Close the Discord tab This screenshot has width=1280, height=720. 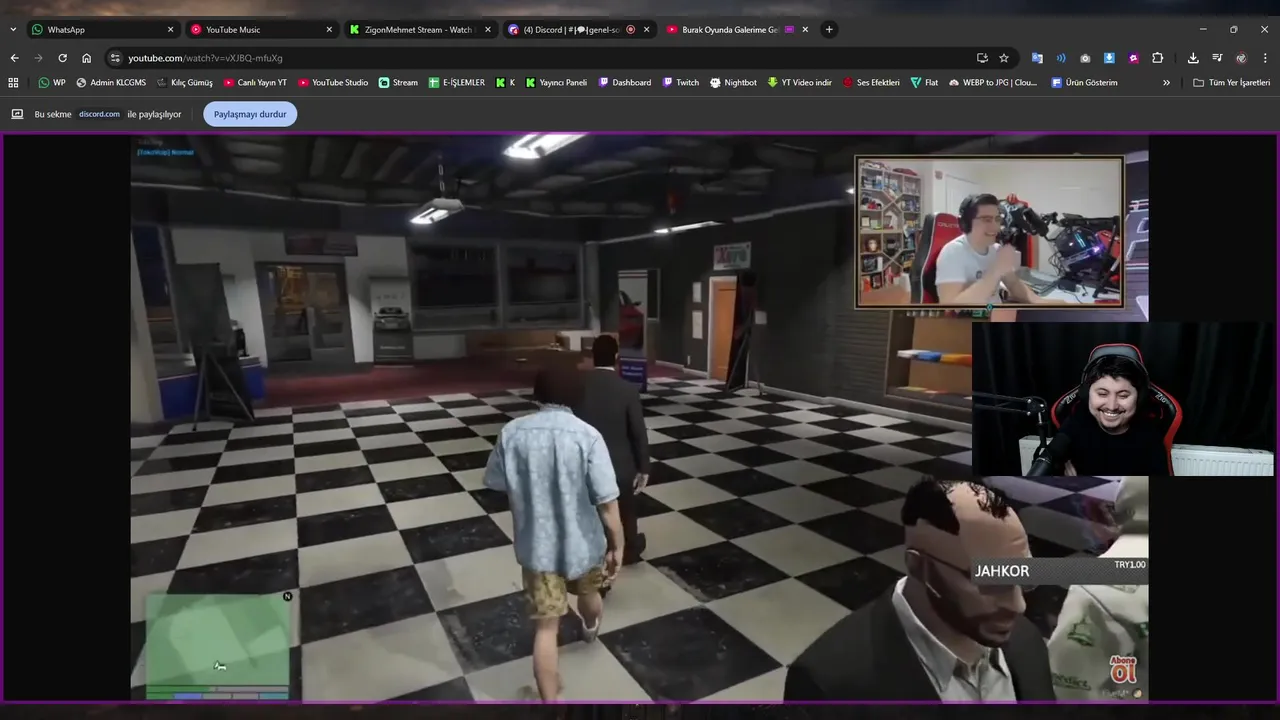click(646, 29)
